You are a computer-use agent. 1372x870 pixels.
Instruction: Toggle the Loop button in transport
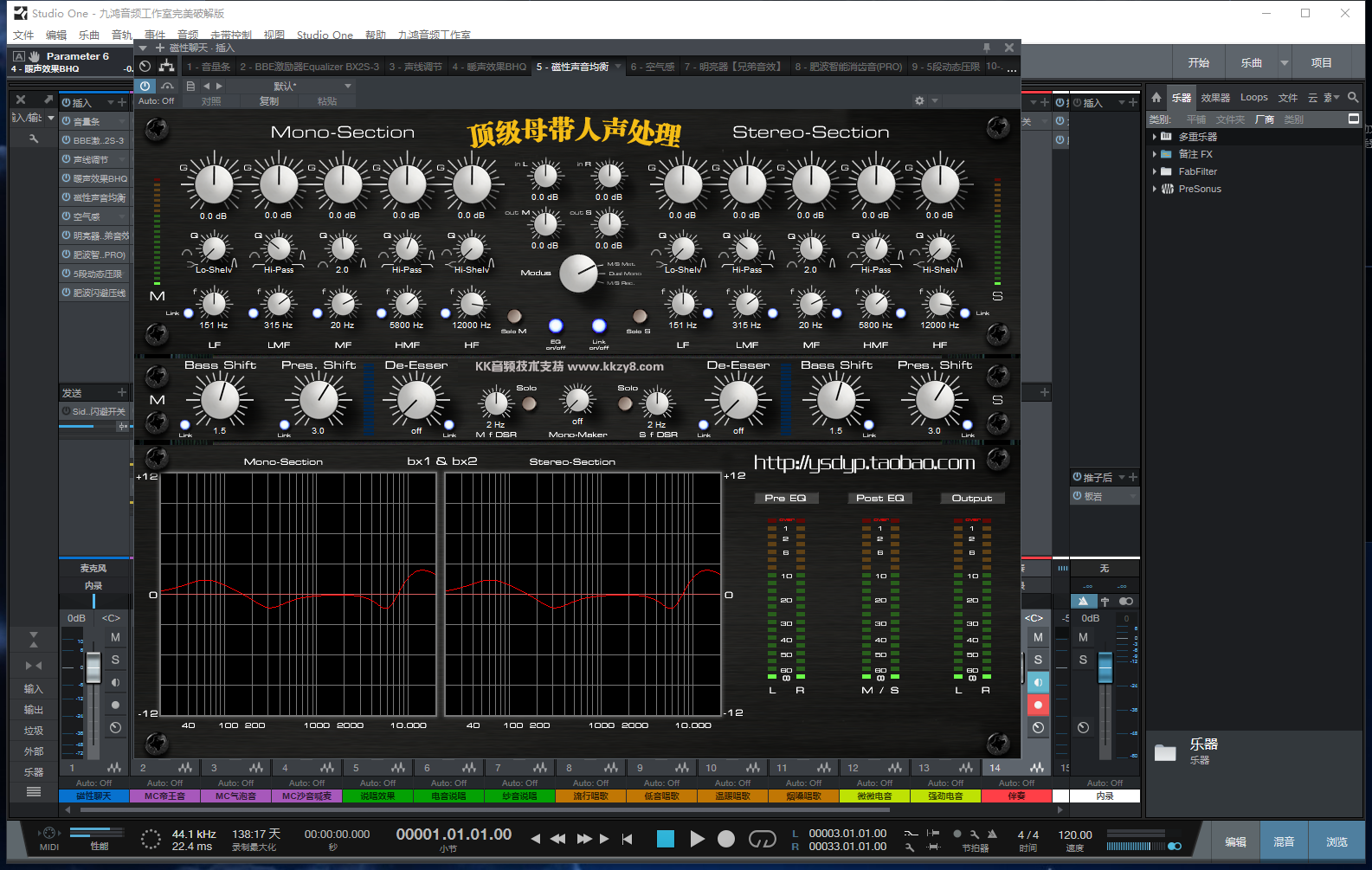tap(762, 838)
